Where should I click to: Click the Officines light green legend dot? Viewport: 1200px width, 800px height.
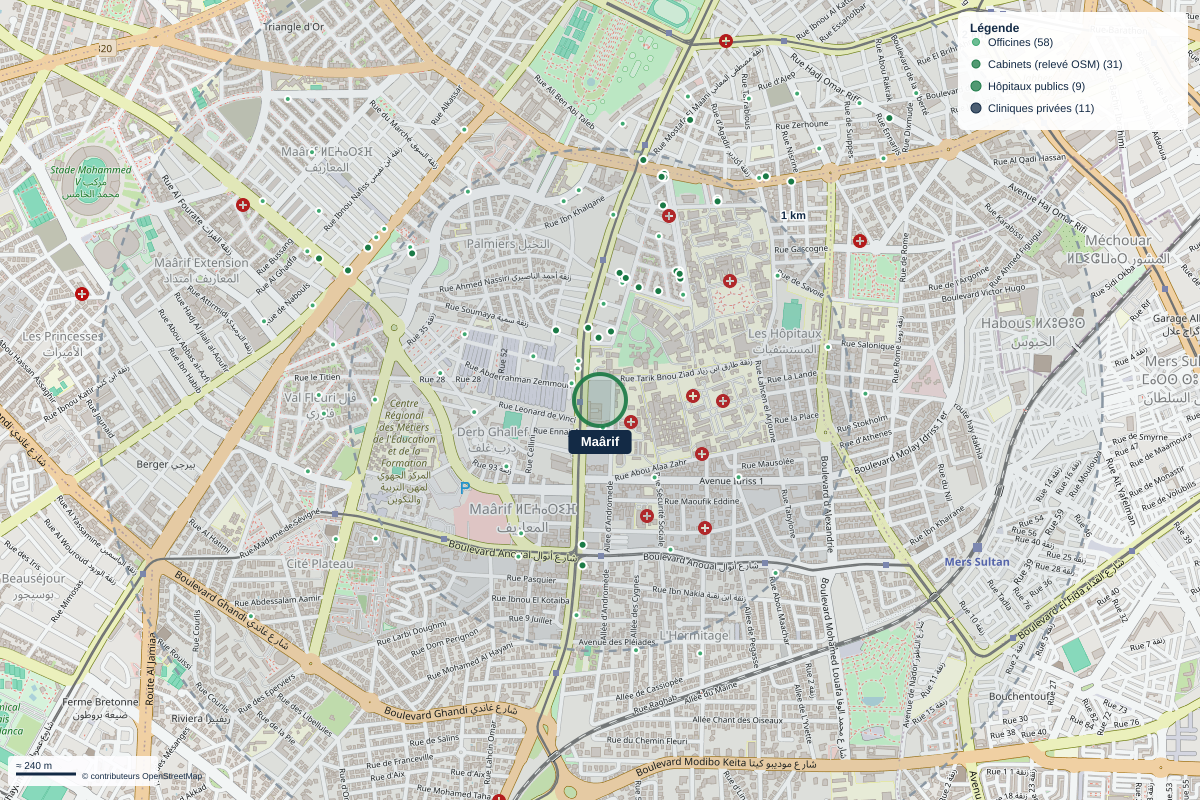tap(976, 43)
